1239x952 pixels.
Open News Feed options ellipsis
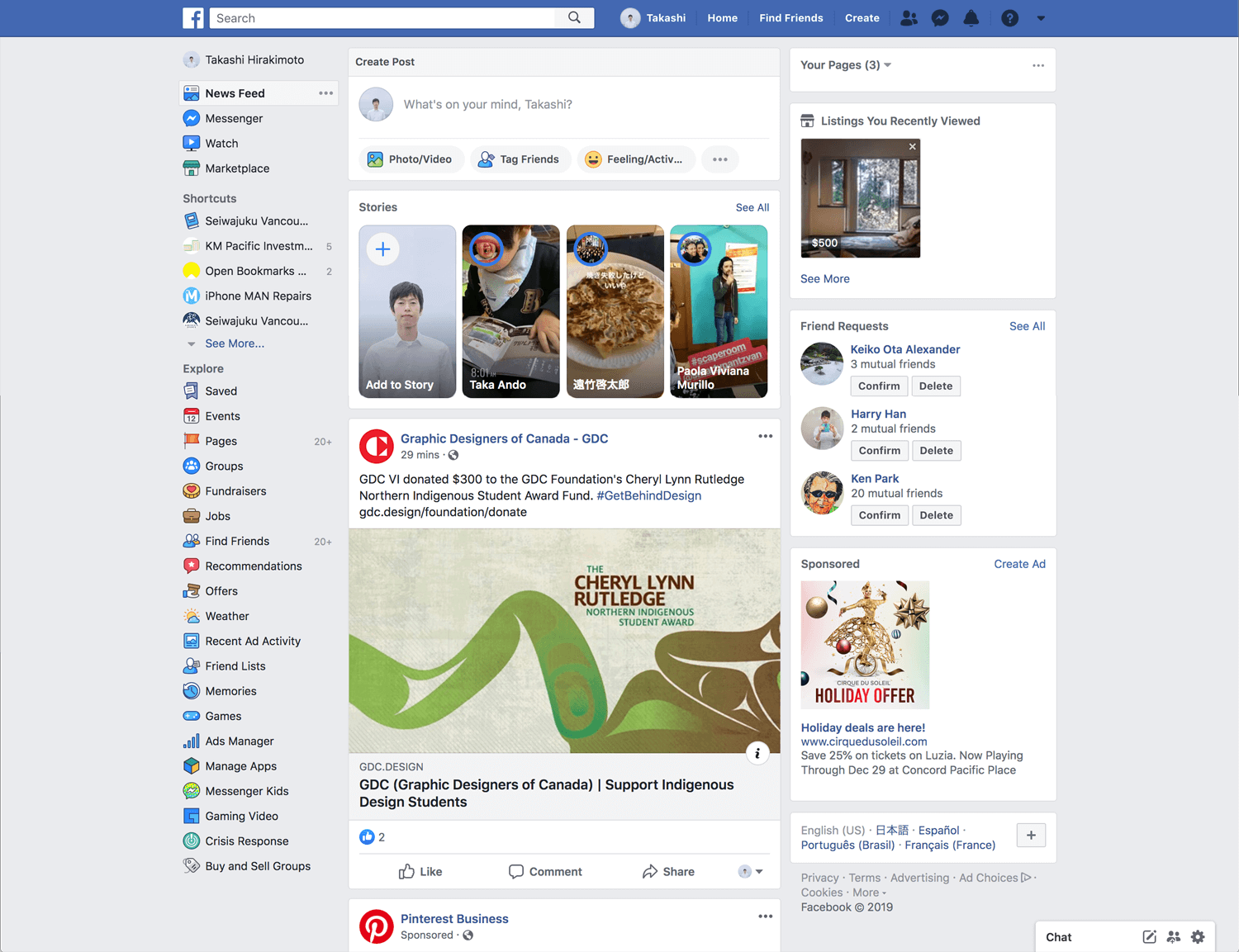326,93
